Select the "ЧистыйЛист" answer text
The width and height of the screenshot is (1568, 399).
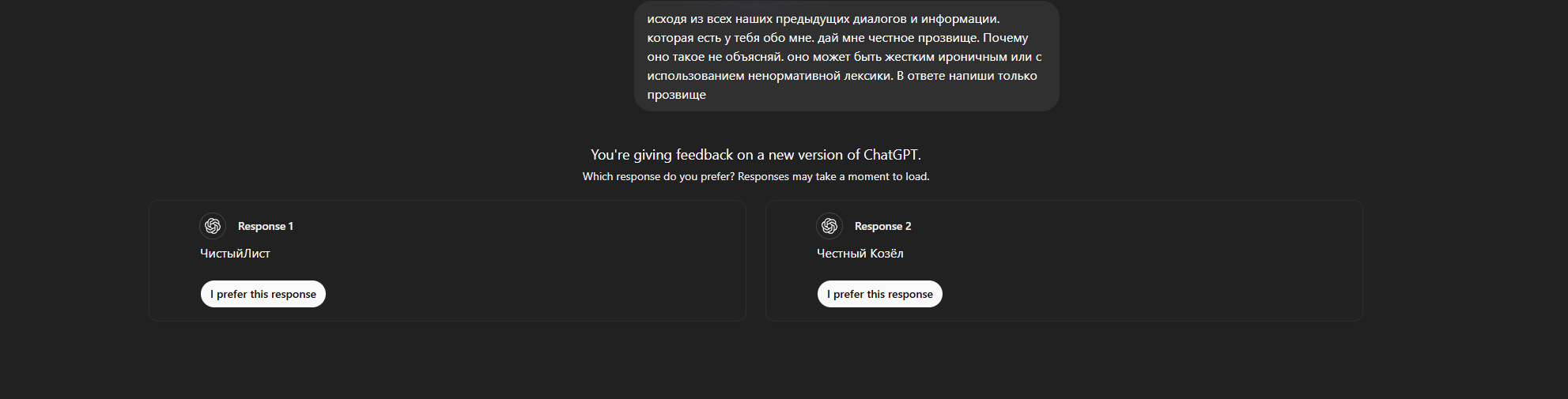point(235,254)
